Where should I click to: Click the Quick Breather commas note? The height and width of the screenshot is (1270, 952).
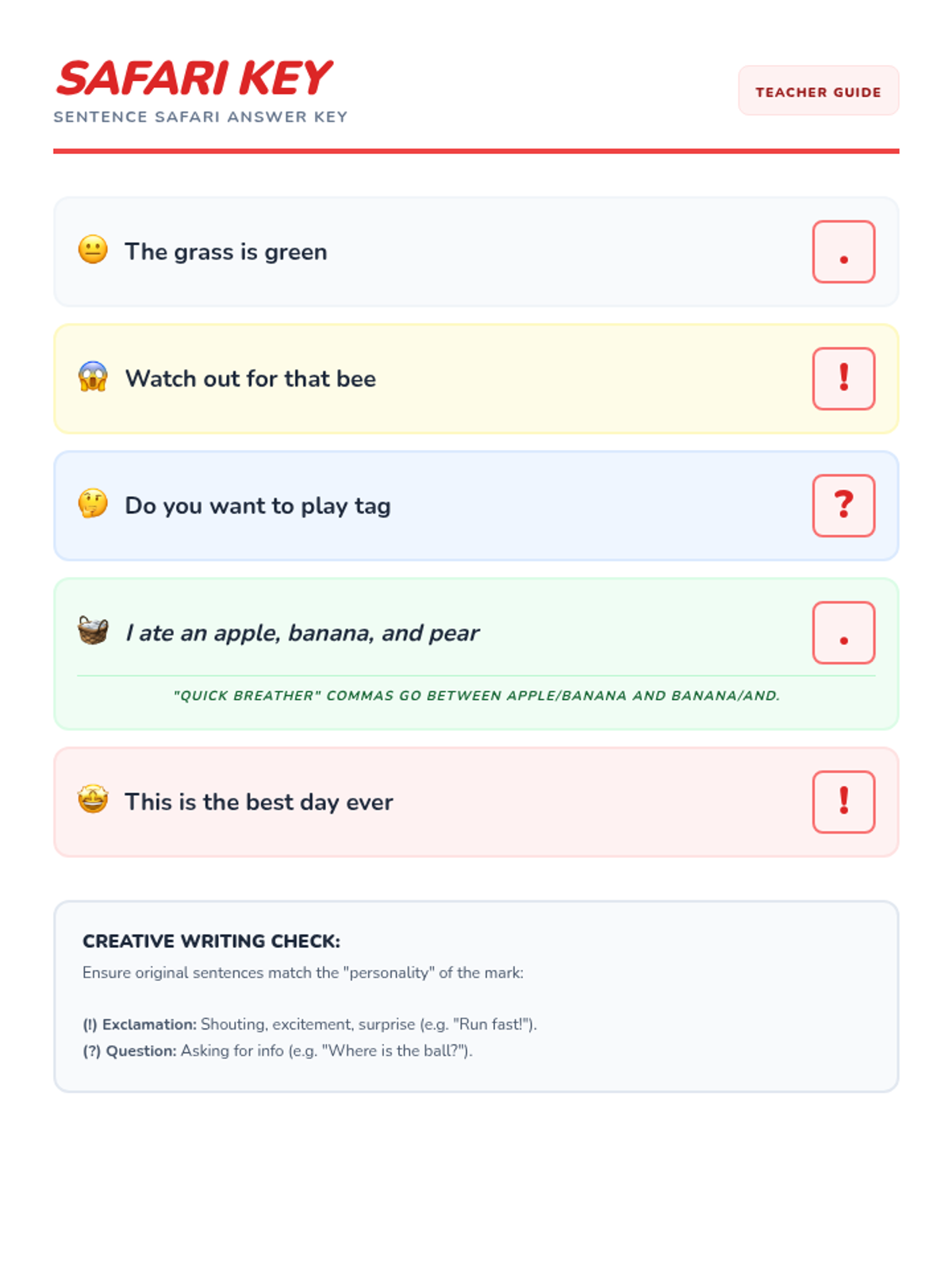(x=476, y=695)
